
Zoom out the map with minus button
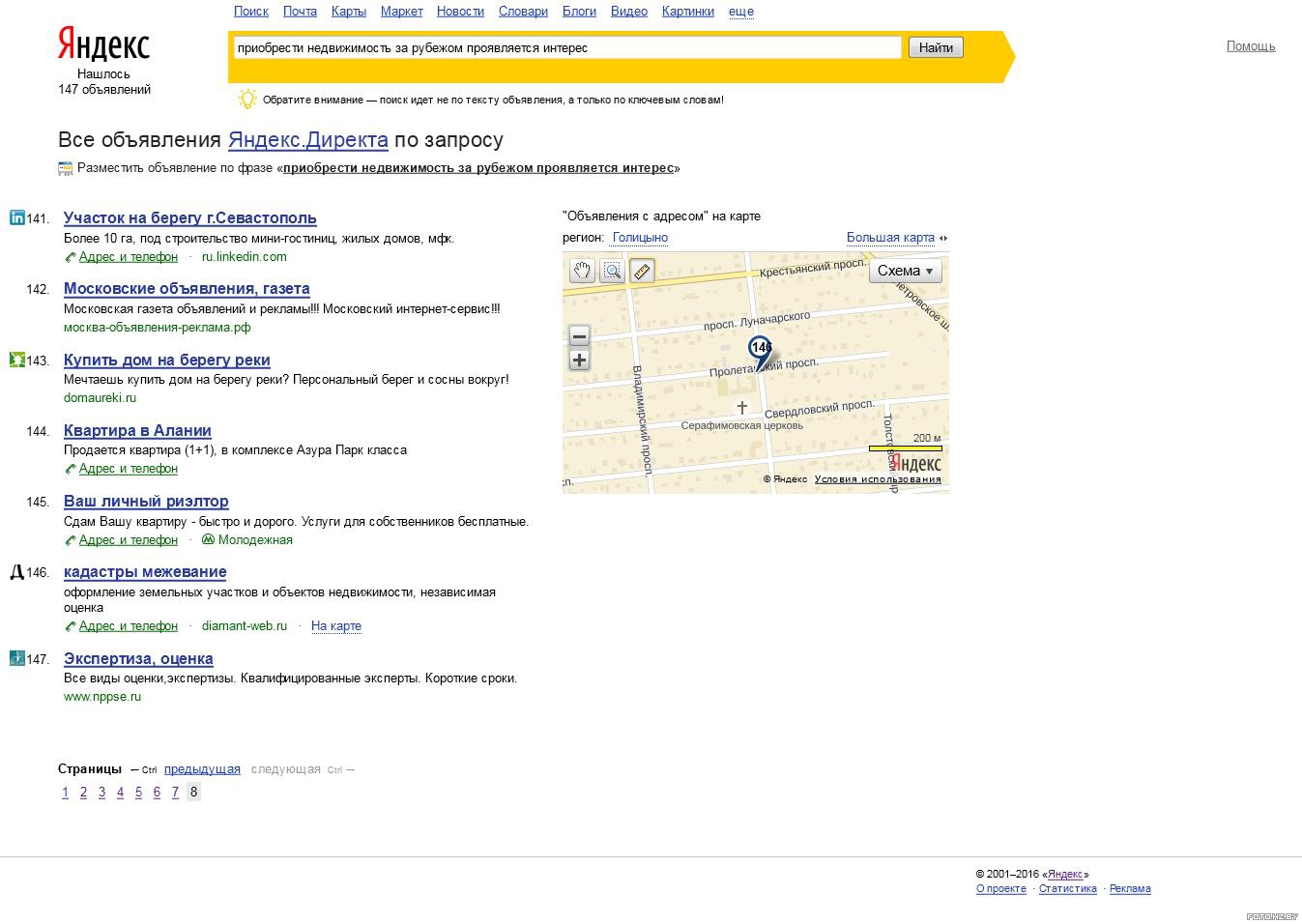[x=579, y=336]
